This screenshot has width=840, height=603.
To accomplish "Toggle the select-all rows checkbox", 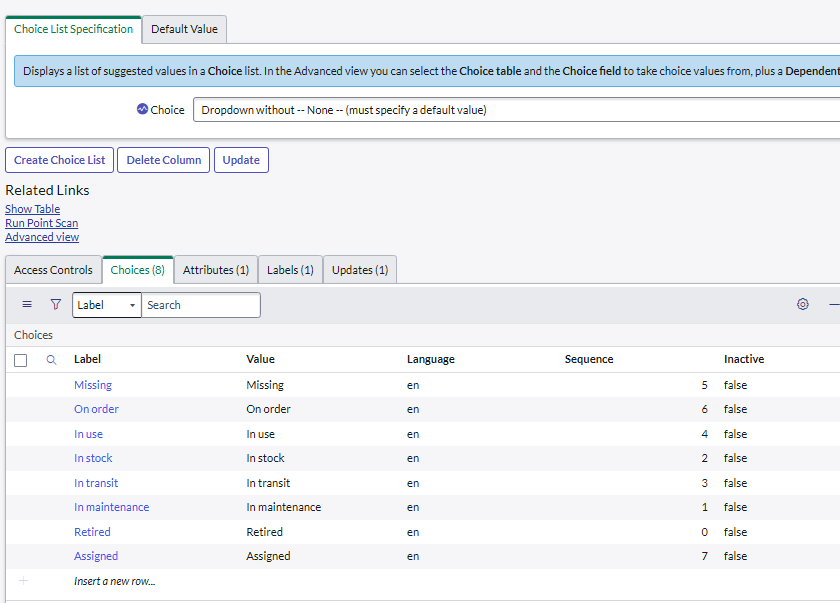I will click(x=21, y=360).
